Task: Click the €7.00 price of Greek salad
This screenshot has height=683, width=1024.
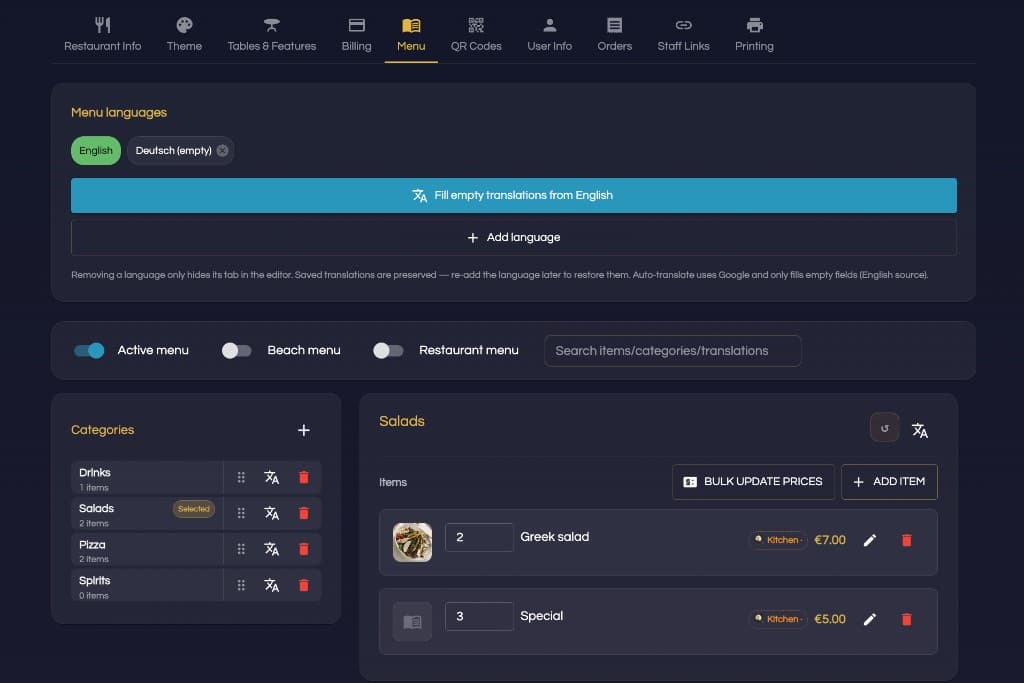Action: tap(830, 541)
